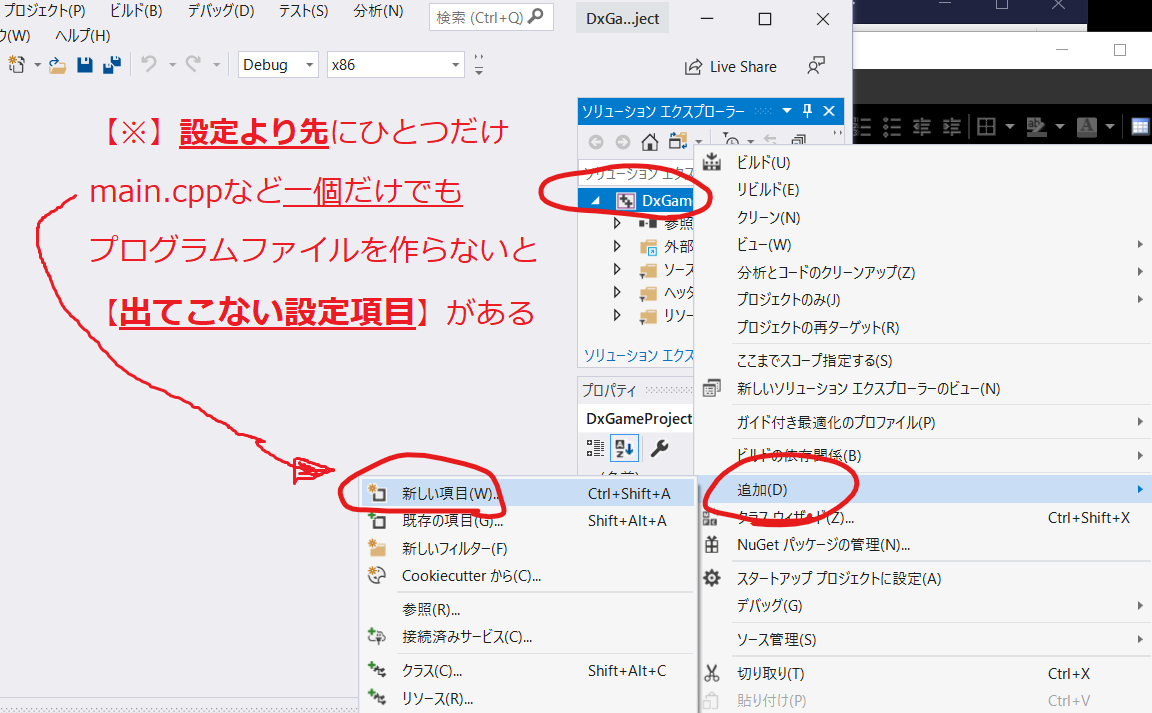Open the デバッグ(D) menu in the menu bar
The width and height of the screenshot is (1152, 713).
[x=220, y=11]
